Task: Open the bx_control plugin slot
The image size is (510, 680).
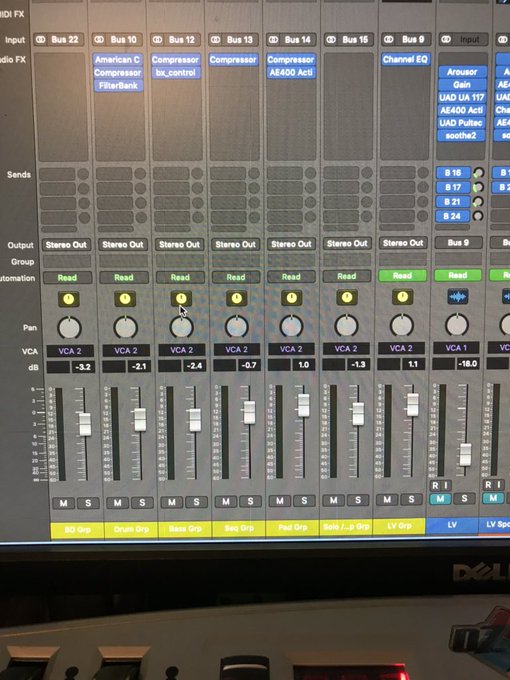Action: point(176,72)
